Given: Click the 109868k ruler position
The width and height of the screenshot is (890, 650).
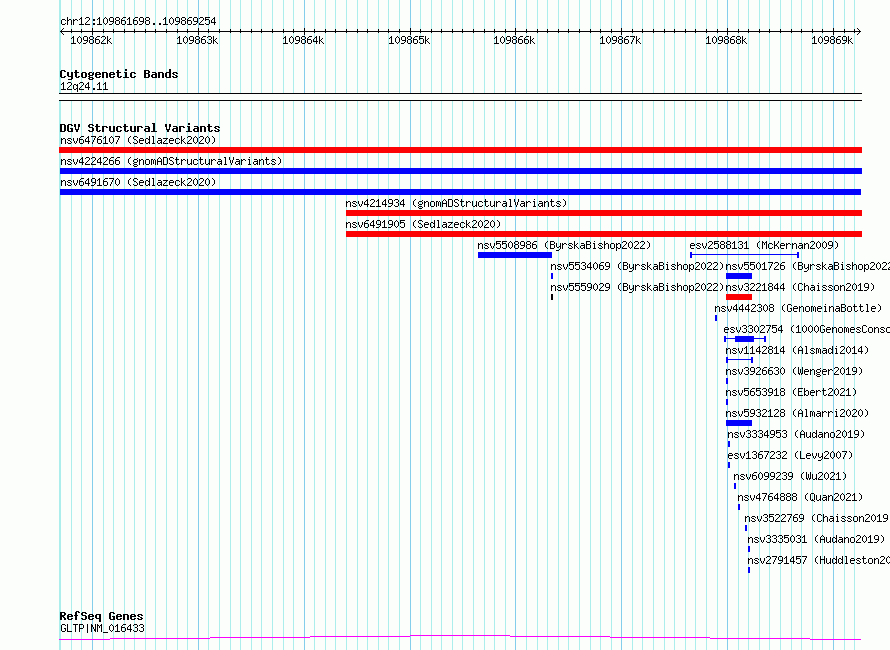Looking at the screenshot, I should (x=727, y=41).
